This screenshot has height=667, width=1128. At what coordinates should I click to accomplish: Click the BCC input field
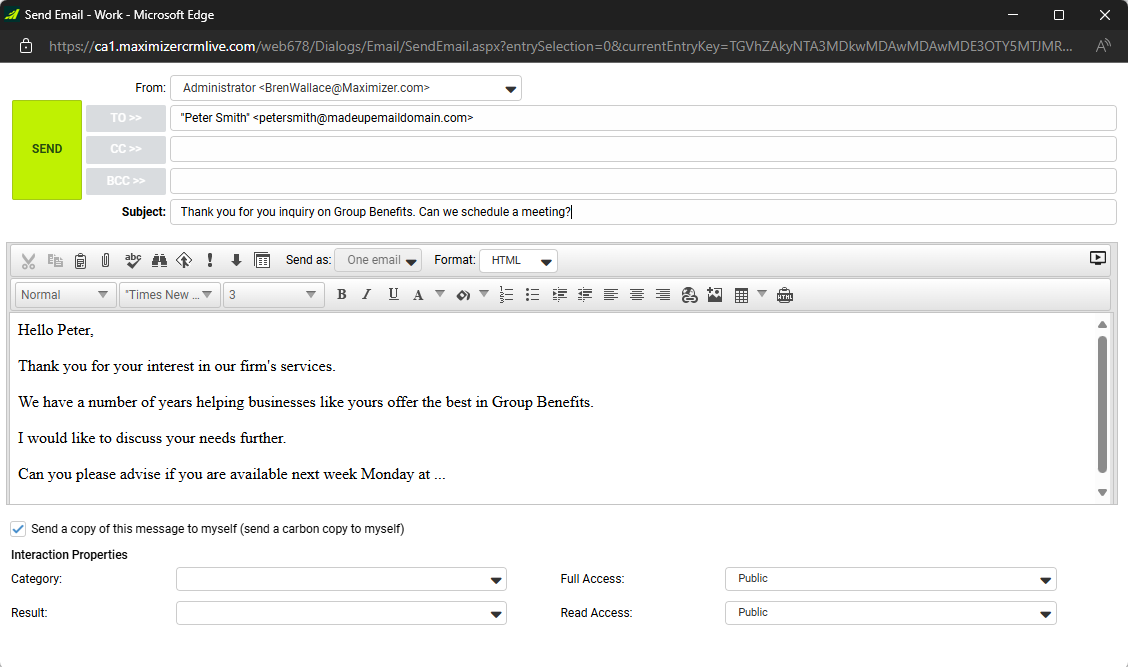pos(643,181)
